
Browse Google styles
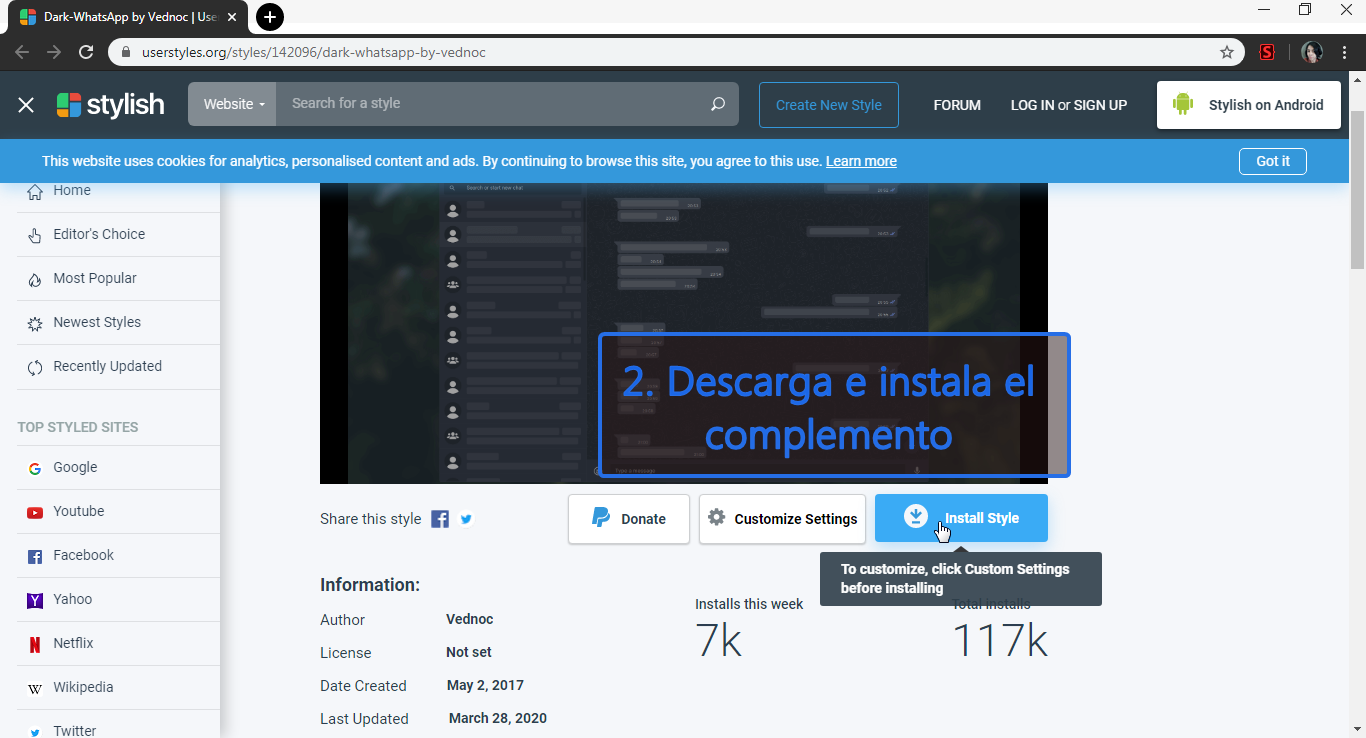pos(75,467)
